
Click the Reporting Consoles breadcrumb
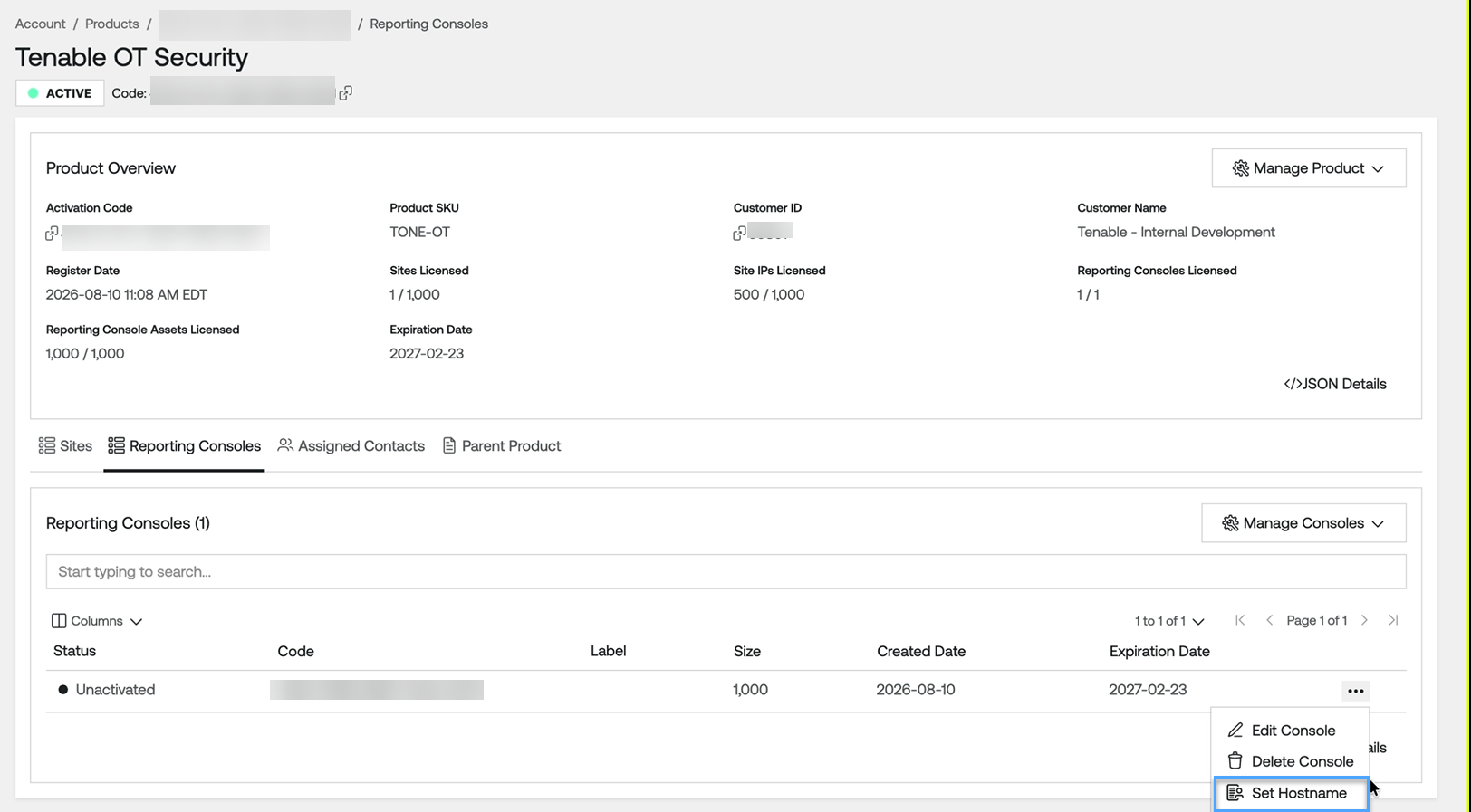click(x=428, y=24)
